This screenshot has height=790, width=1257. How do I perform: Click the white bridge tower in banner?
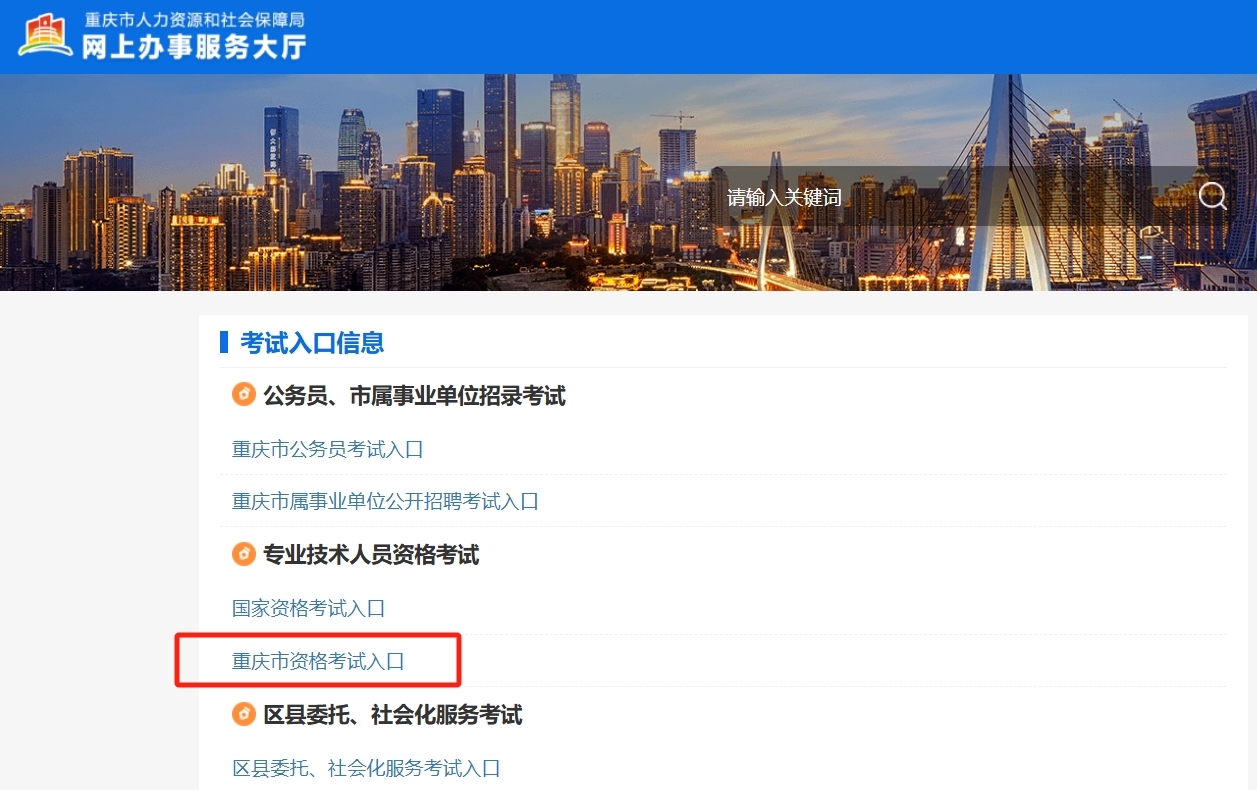coord(1003,182)
